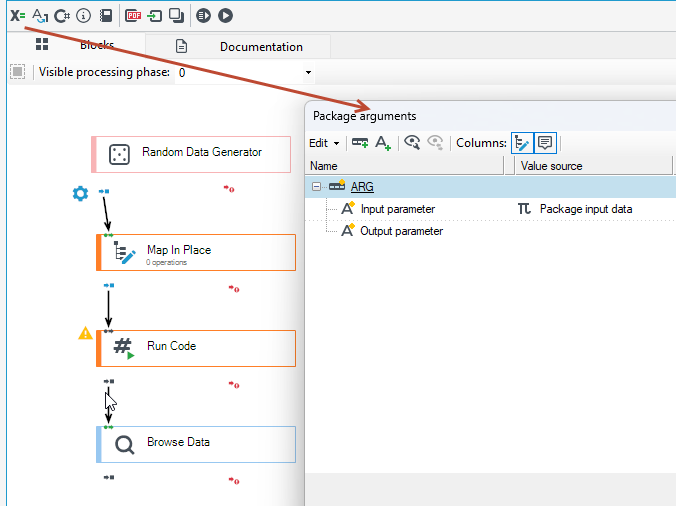Run the package with the play icon
The height and width of the screenshot is (506, 676).
point(225,16)
